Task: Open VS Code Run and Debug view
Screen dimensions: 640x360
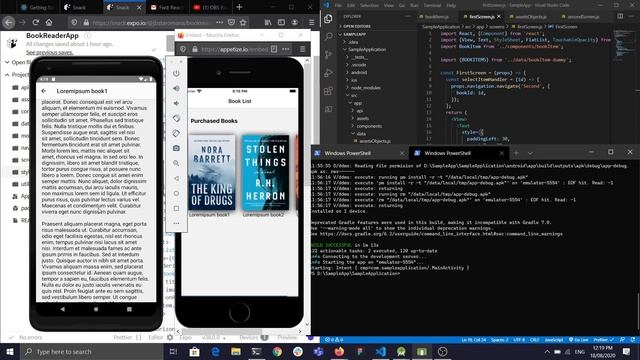Action: click(x=329, y=73)
